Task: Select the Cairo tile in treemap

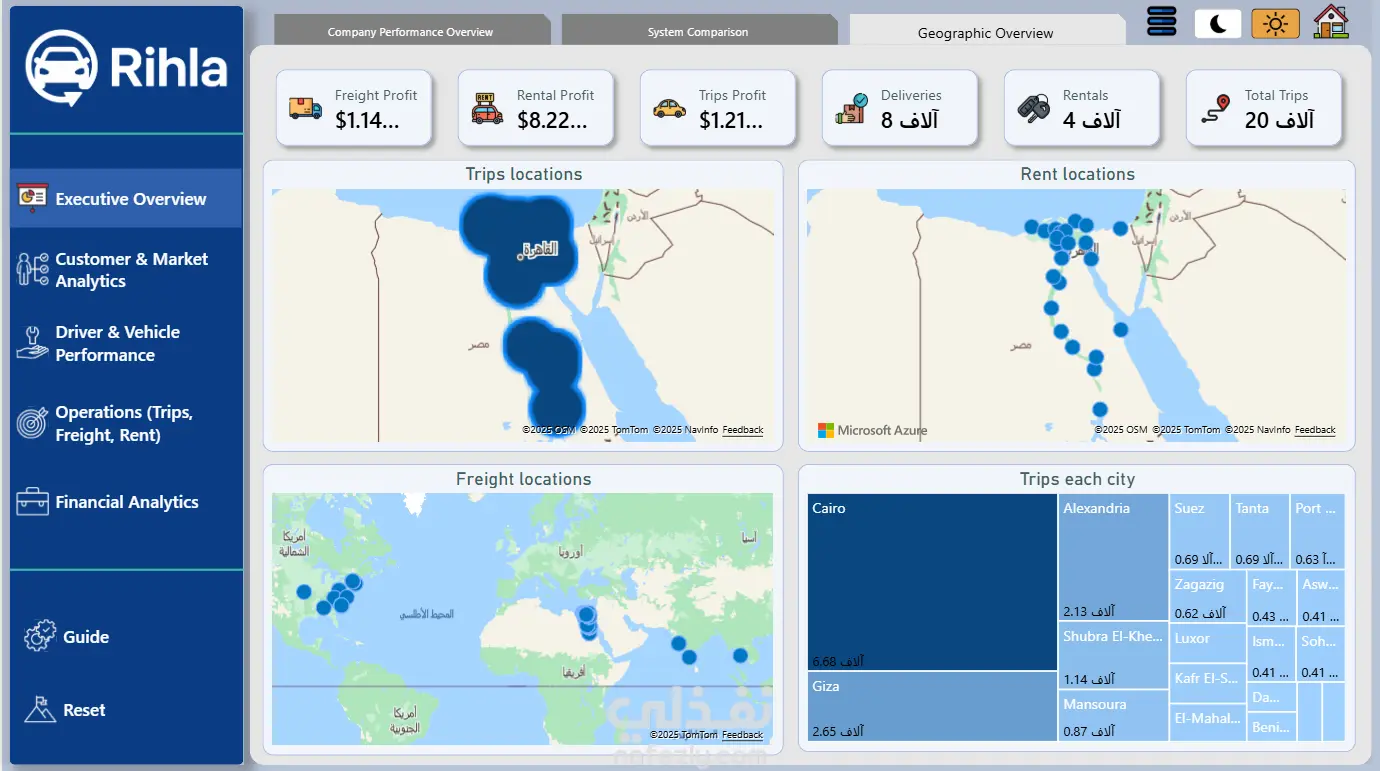Action: pos(933,582)
